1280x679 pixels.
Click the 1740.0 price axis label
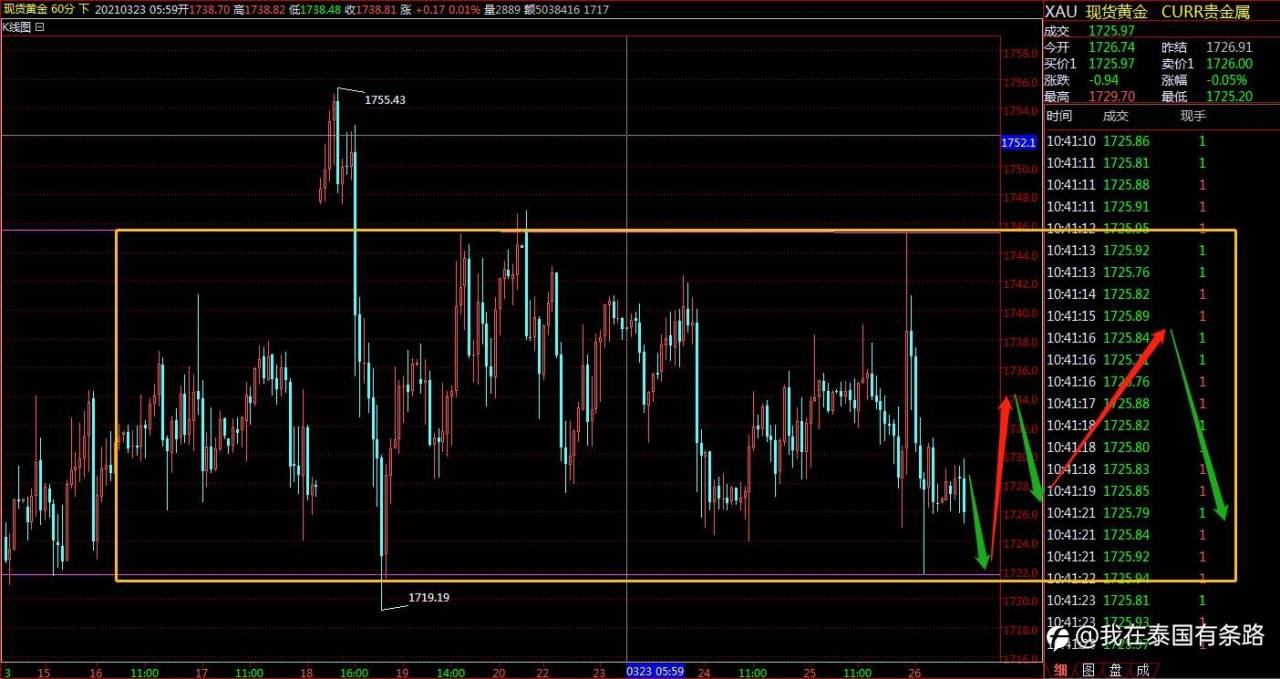click(1020, 313)
